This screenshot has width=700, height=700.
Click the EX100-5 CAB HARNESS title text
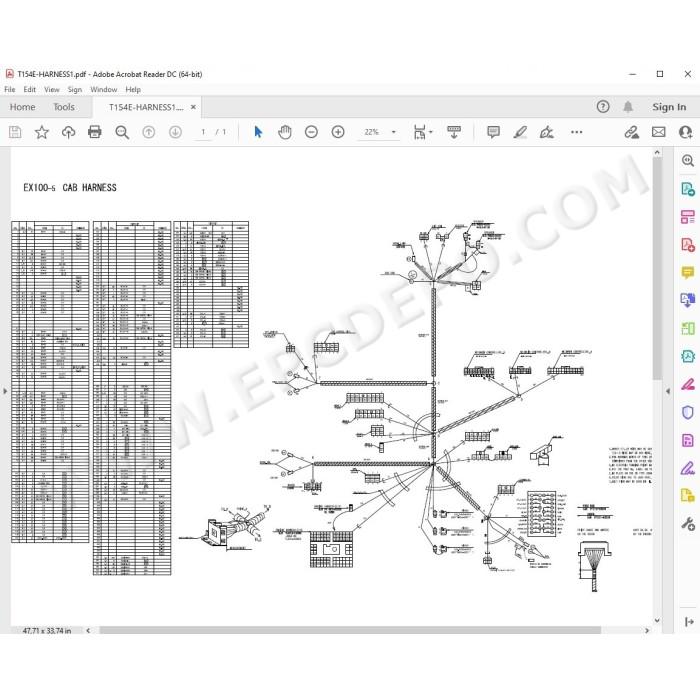click(x=70, y=188)
